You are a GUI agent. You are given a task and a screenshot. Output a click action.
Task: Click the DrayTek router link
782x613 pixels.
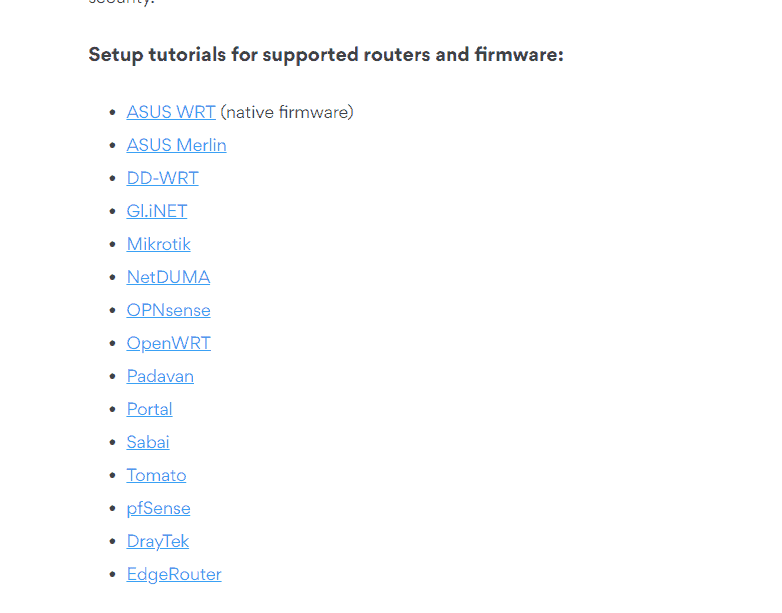(x=158, y=541)
